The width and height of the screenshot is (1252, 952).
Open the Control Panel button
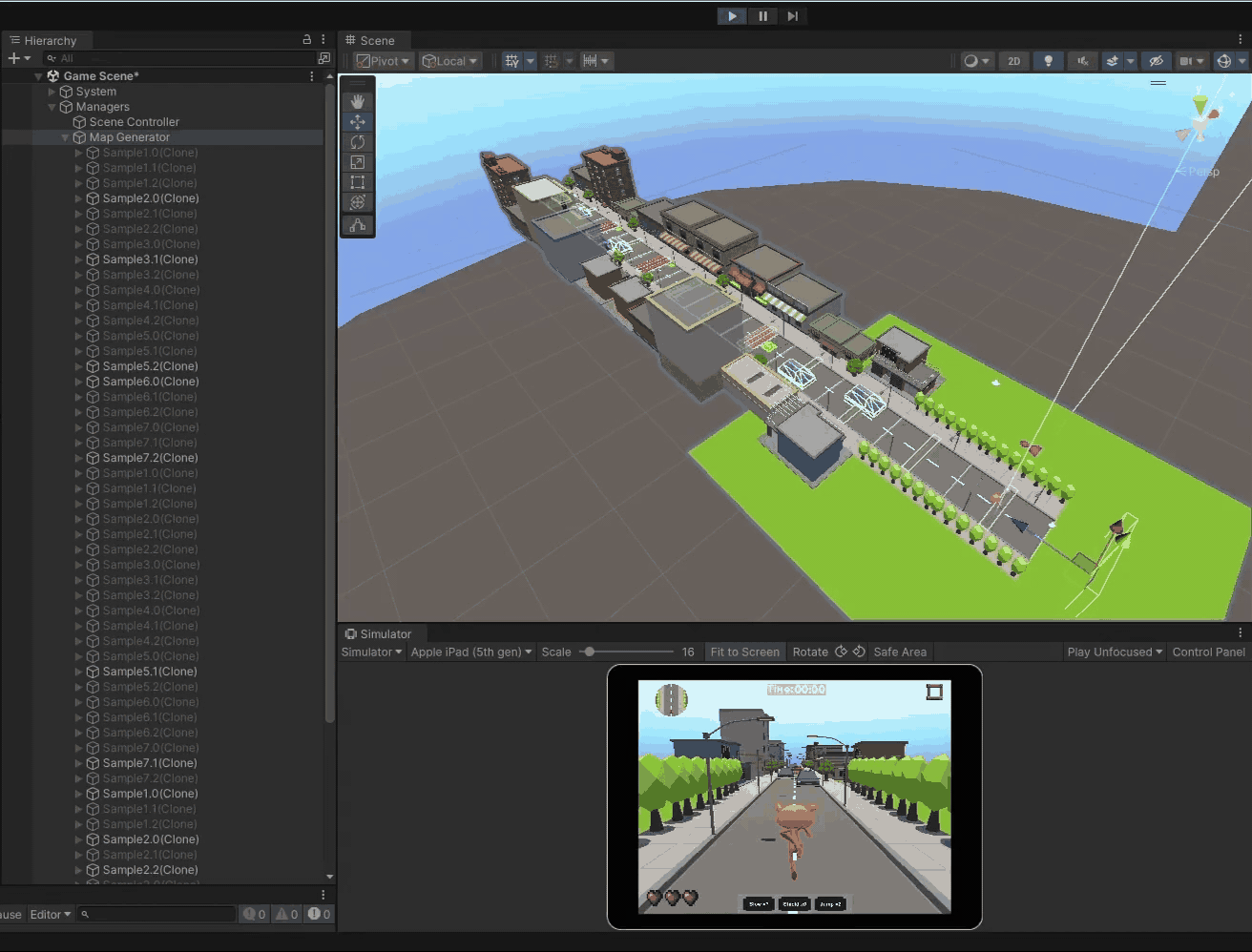coord(1208,652)
